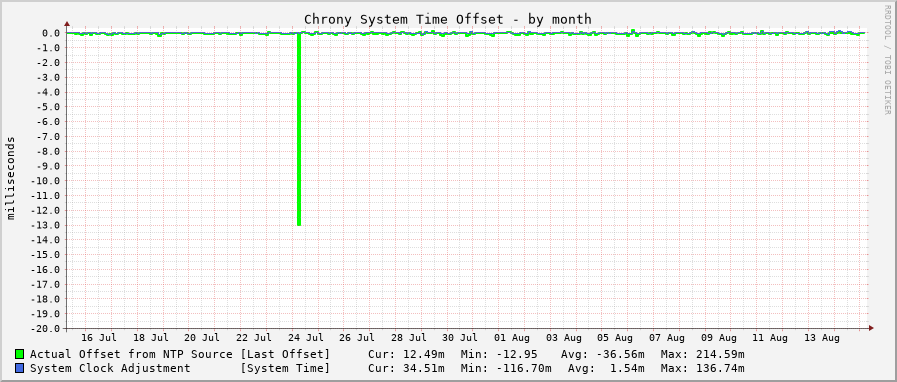Click the 'Min: -12.95' value
Screen dimensions: 897x382
tap(498, 355)
